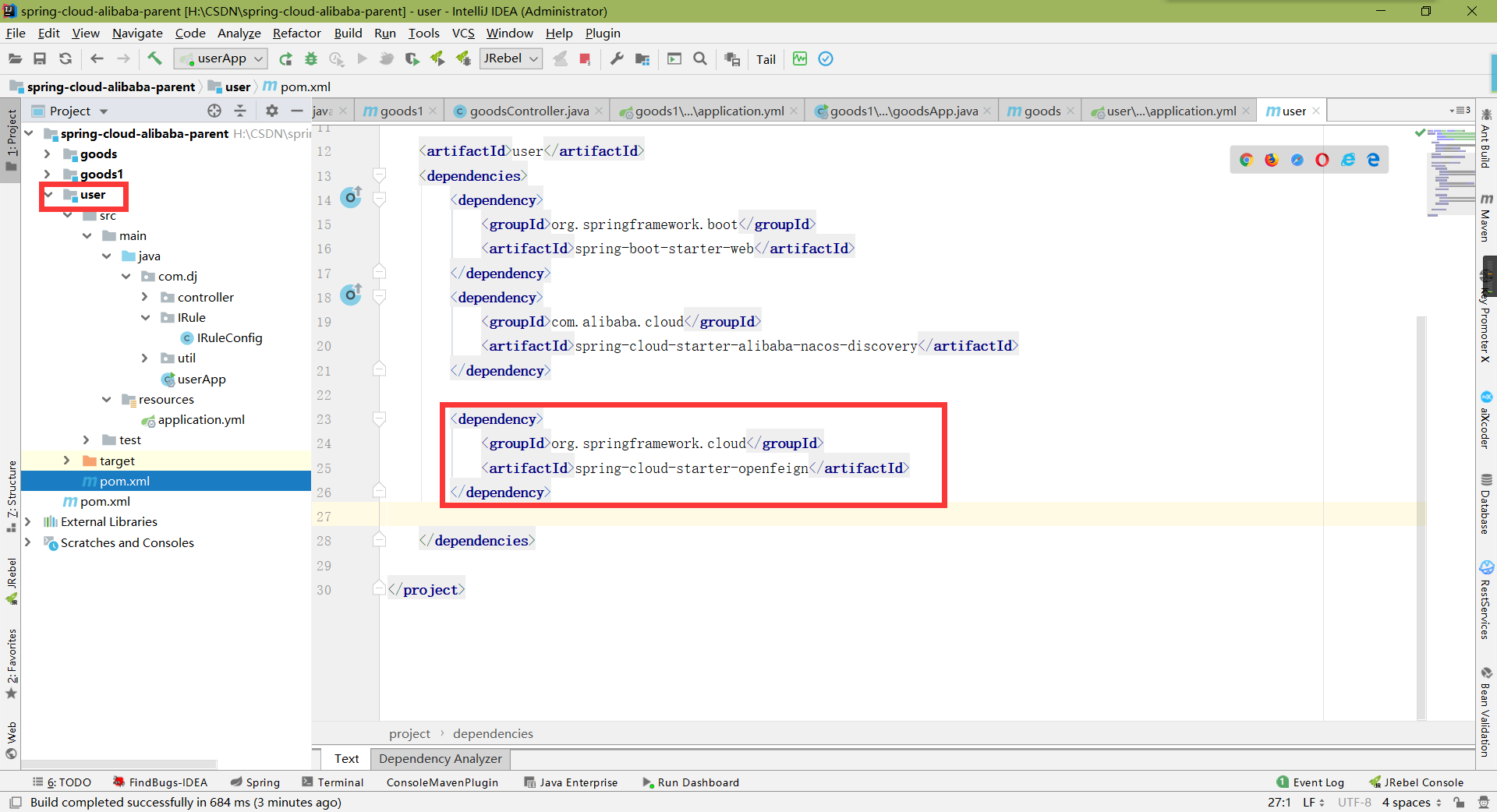Open the Refactor menu
This screenshot has width=1497, height=812.
click(296, 33)
